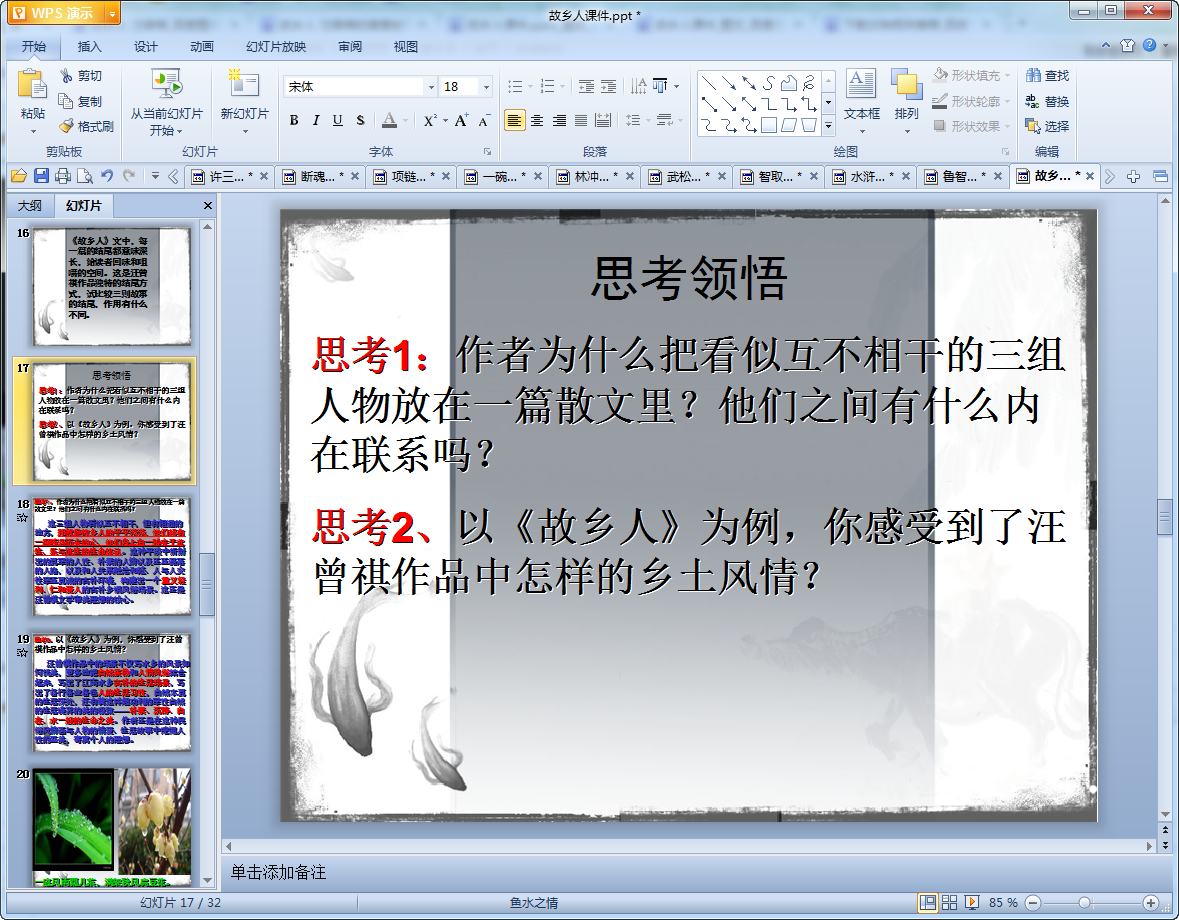Zoom out with minus button
The height and width of the screenshot is (920, 1179).
[x=1033, y=902]
